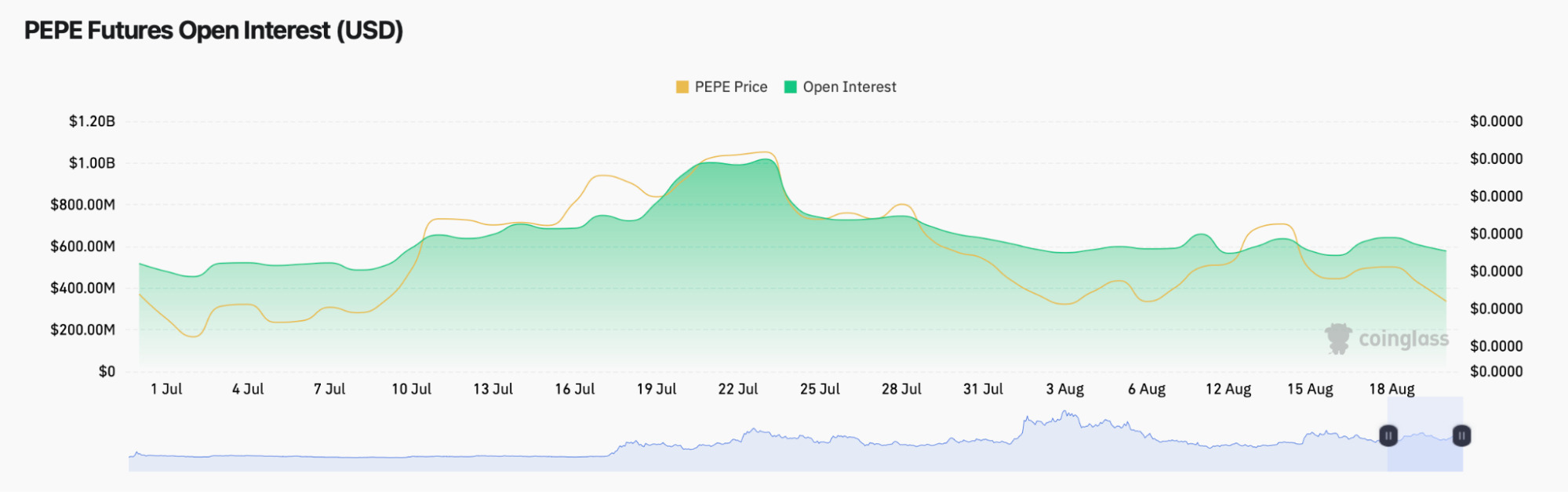
Task: Click the 3 Aug date label
Action: point(1064,389)
